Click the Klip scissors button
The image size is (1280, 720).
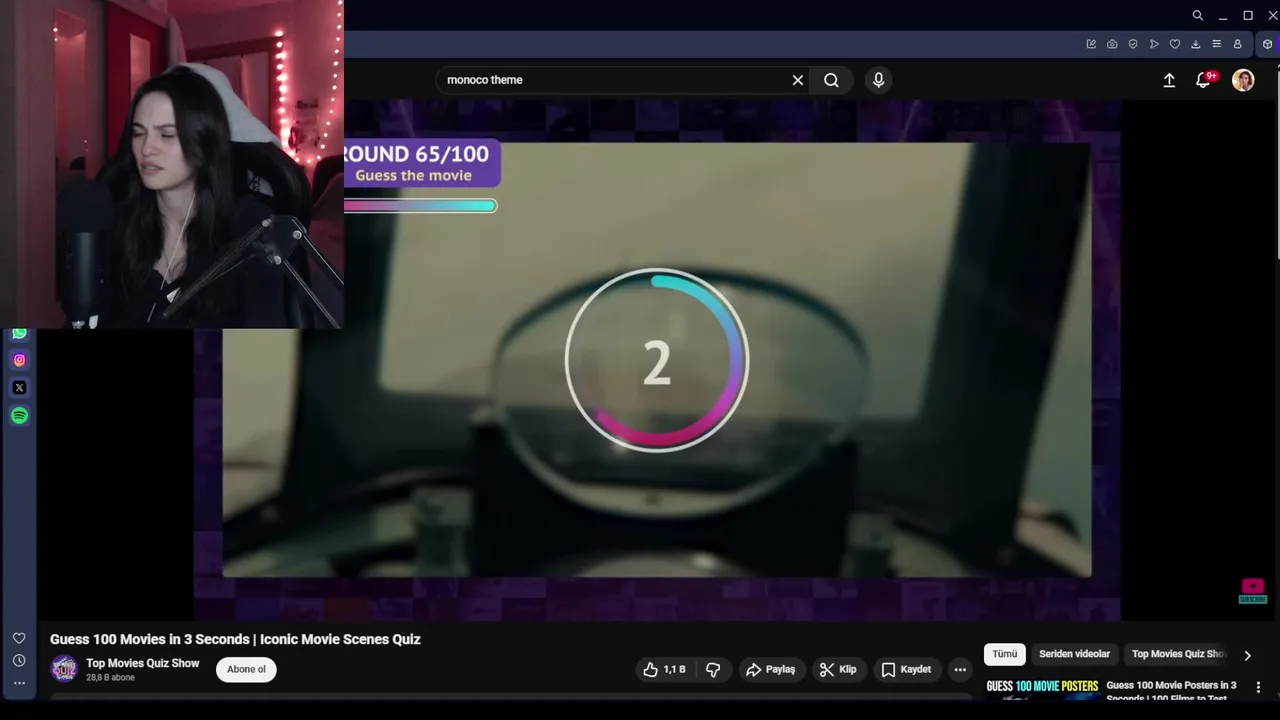tap(838, 670)
